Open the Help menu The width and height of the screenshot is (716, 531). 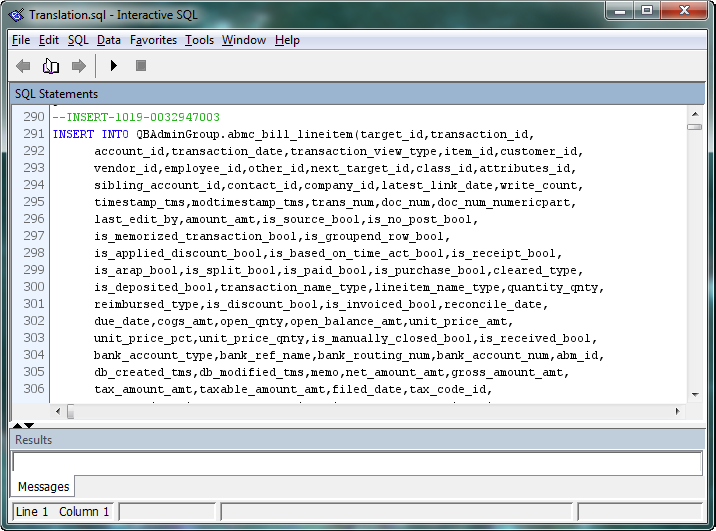(x=287, y=40)
